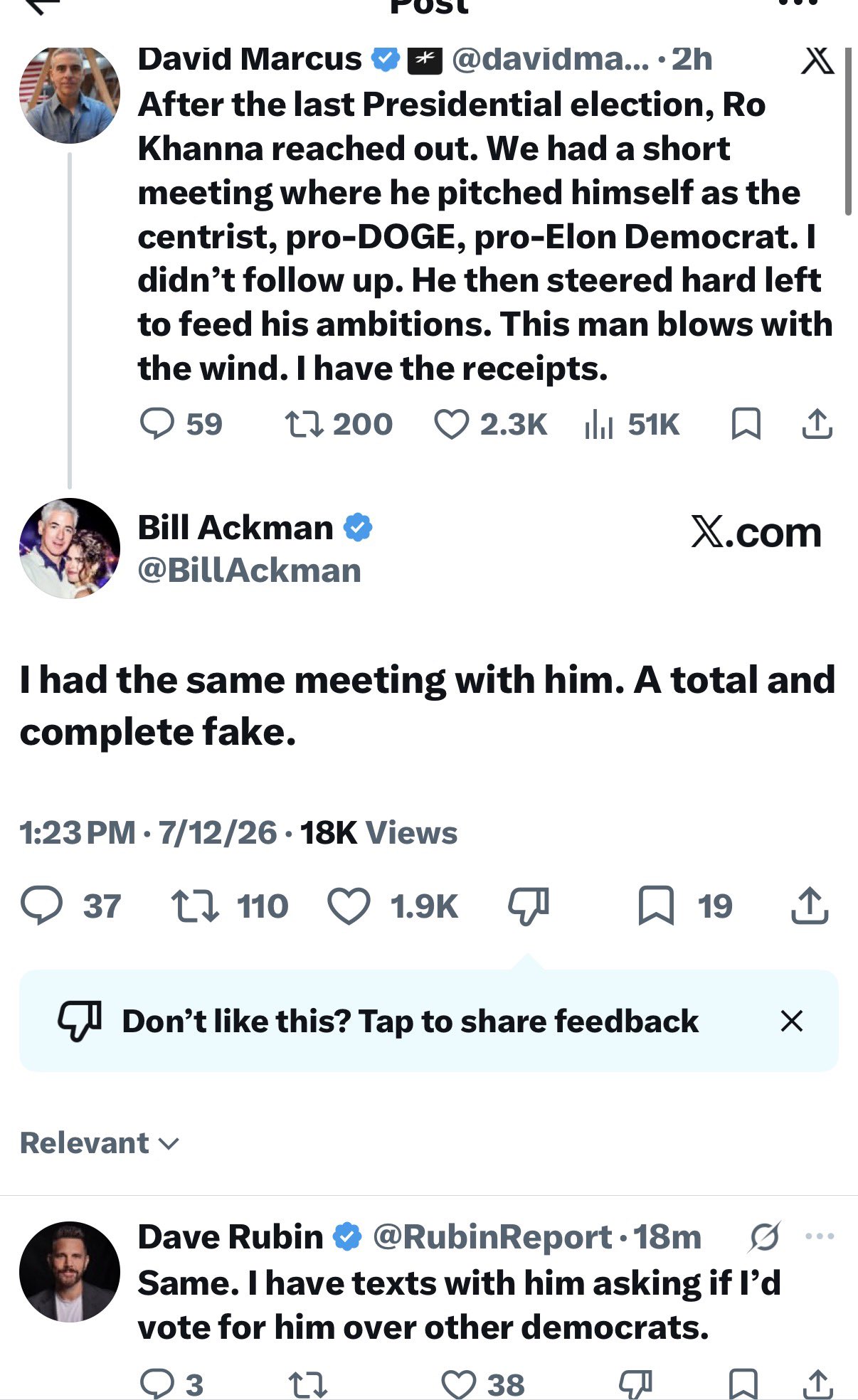This screenshot has width=858, height=1400.
Task: Bookmark David Marcus's post
Action: coord(746,424)
